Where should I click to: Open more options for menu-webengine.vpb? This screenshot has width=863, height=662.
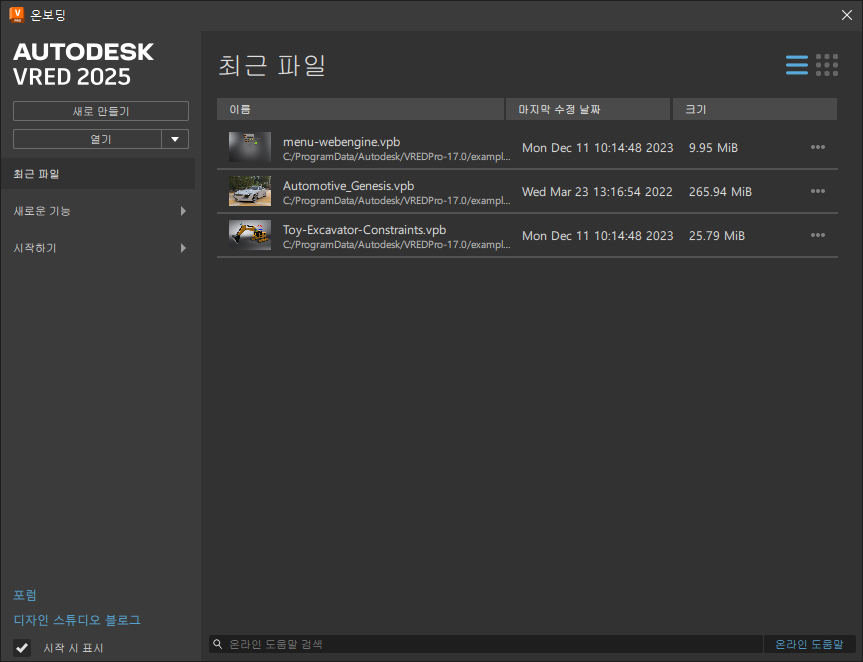[817, 147]
